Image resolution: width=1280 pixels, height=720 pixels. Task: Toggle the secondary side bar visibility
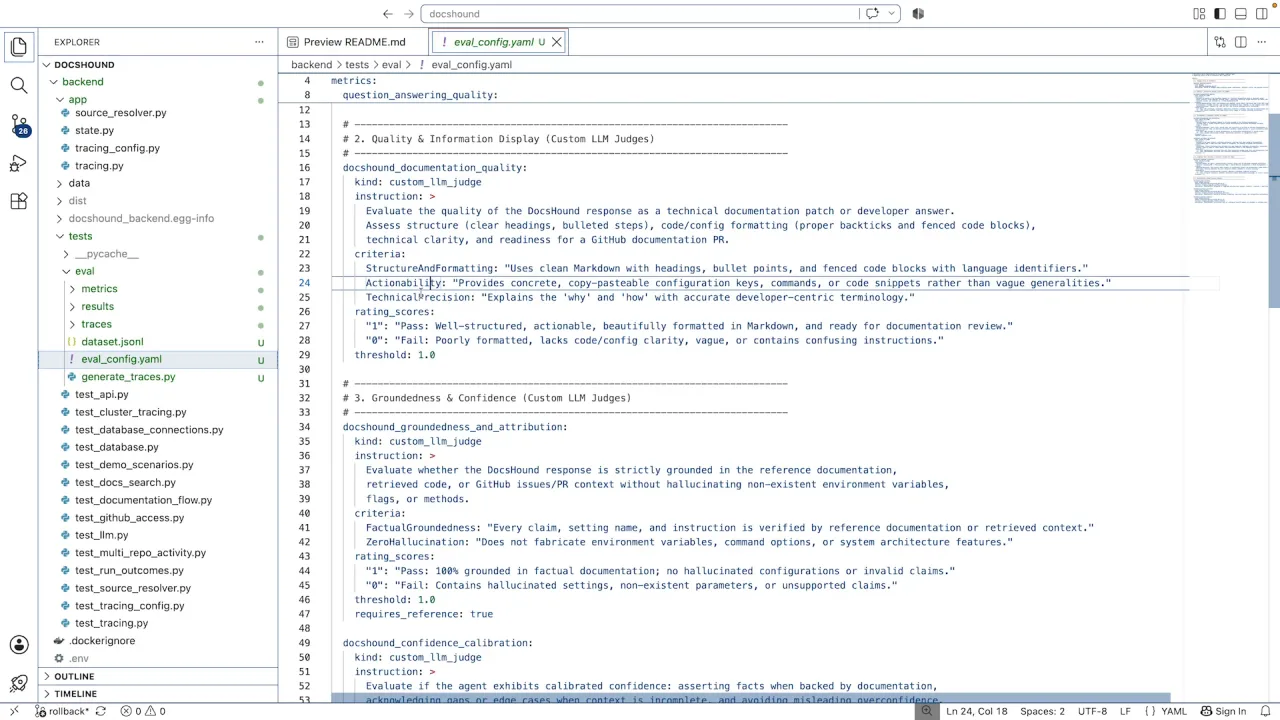pyautogui.click(x=1262, y=14)
